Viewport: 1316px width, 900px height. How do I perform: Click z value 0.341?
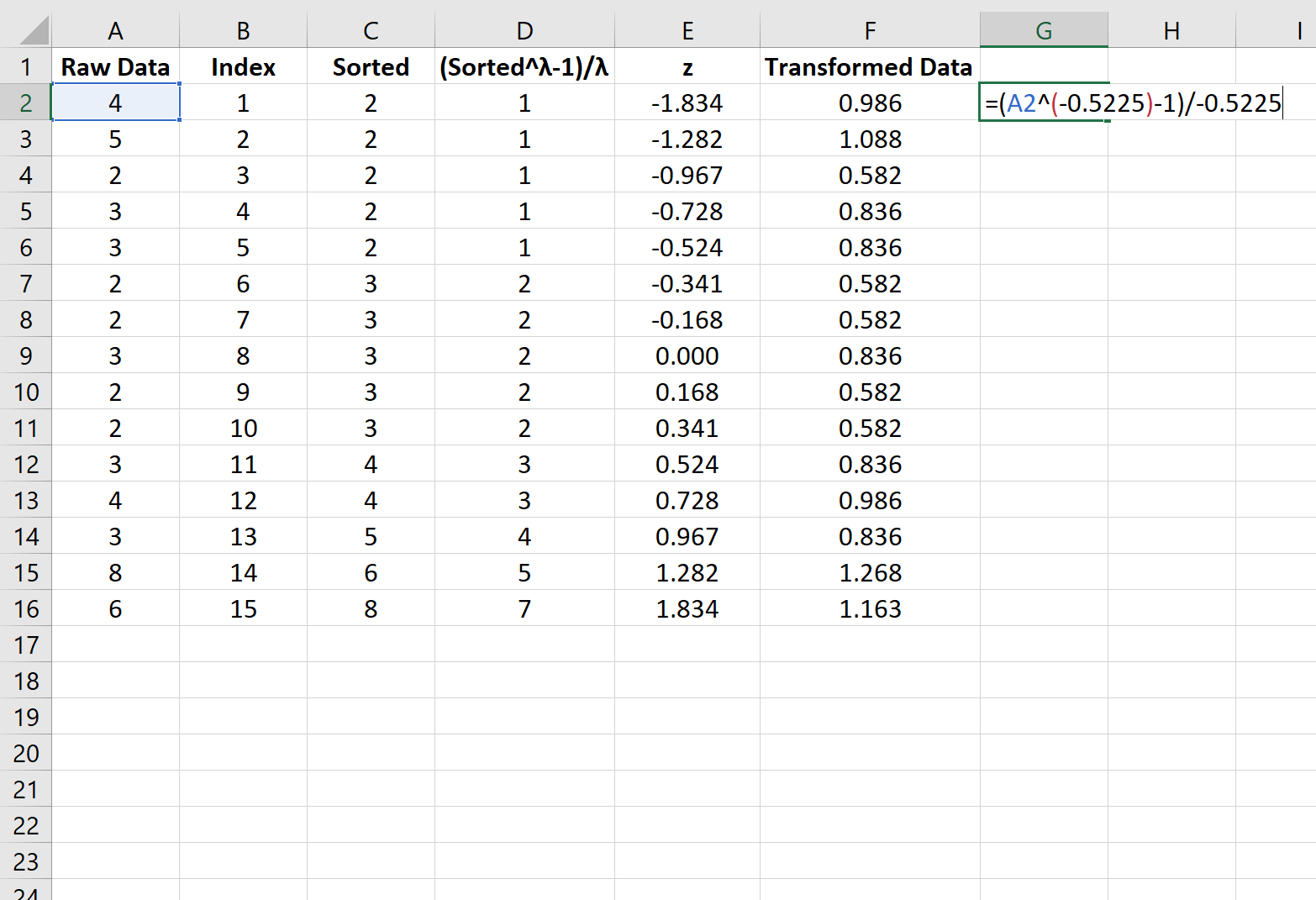(x=687, y=428)
